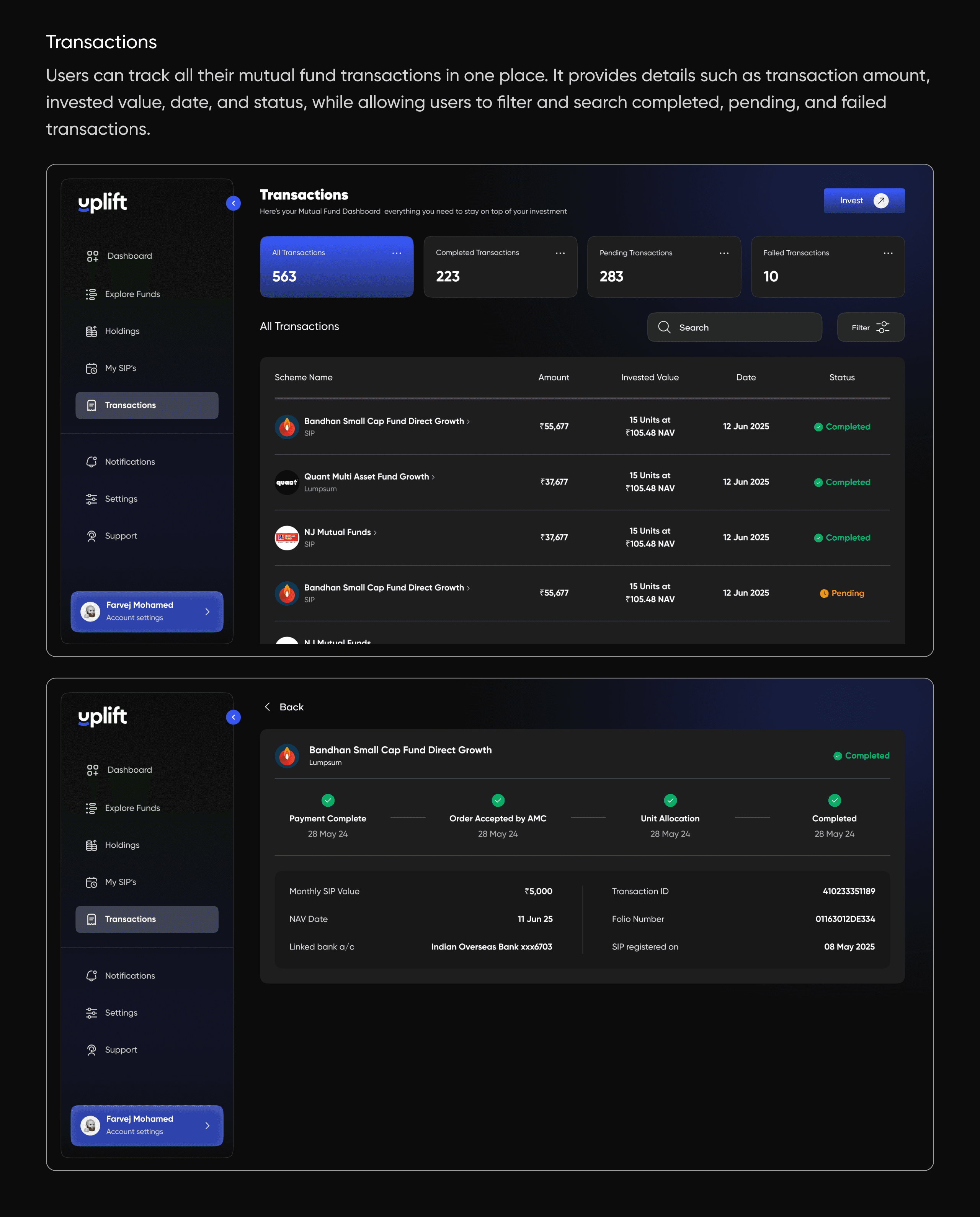The width and height of the screenshot is (980, 1217).
Task: Open the All Transactions card three-dot menu
Action: pyautogui.click(x=397, y=253)
